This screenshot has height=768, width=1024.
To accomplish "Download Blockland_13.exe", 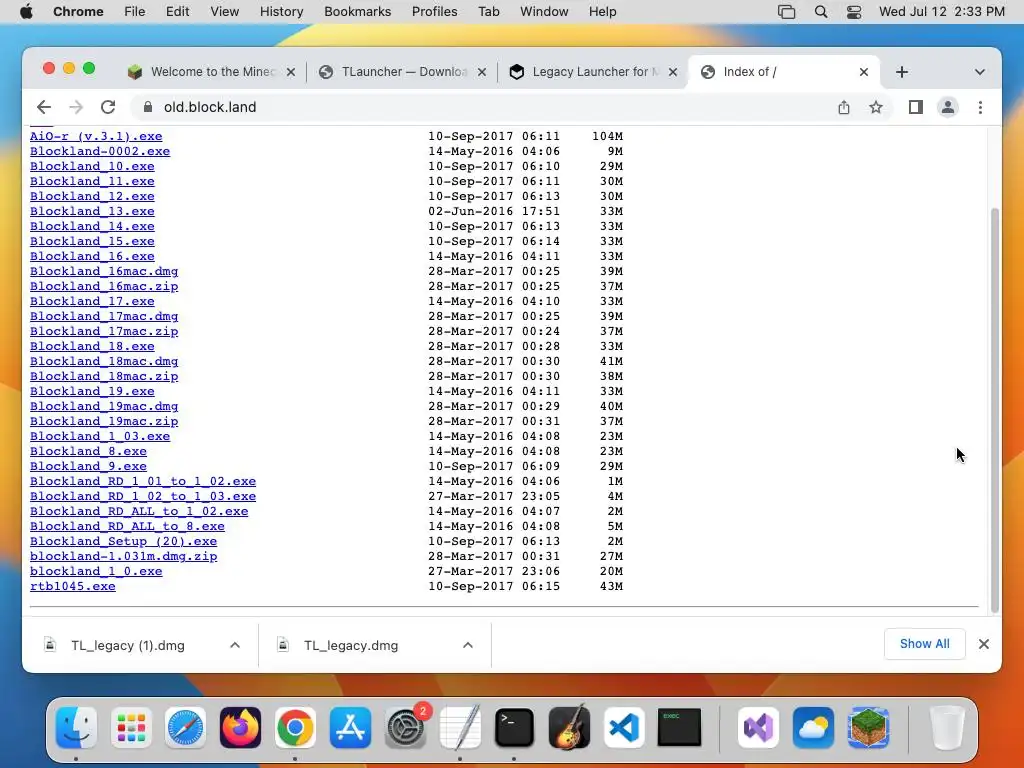I will coord(92,211).
